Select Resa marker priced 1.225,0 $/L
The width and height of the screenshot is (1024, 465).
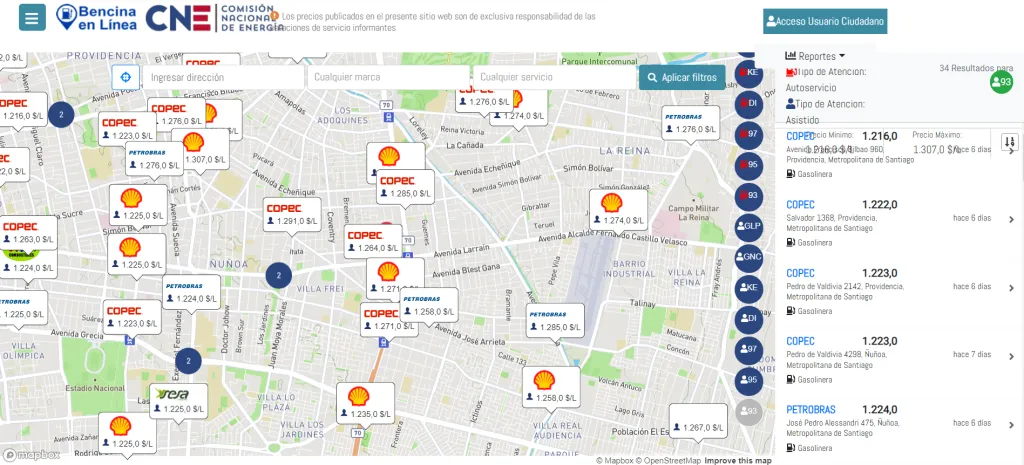pos(178,402)
